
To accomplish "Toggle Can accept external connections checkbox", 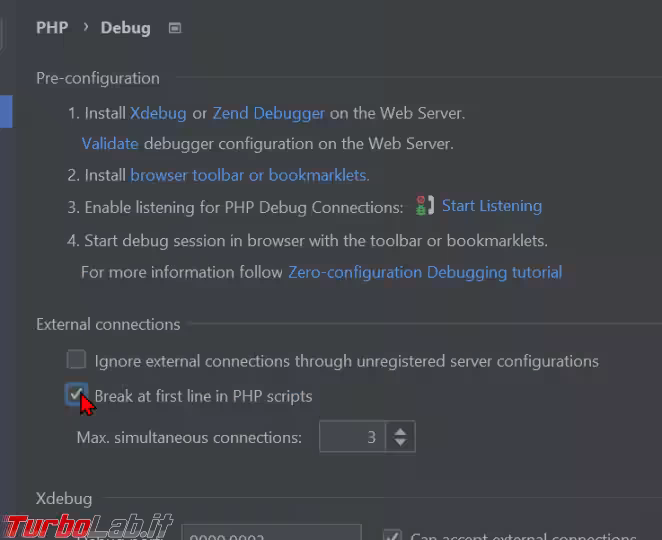I will pyautogui.click(x=392, y=535).
